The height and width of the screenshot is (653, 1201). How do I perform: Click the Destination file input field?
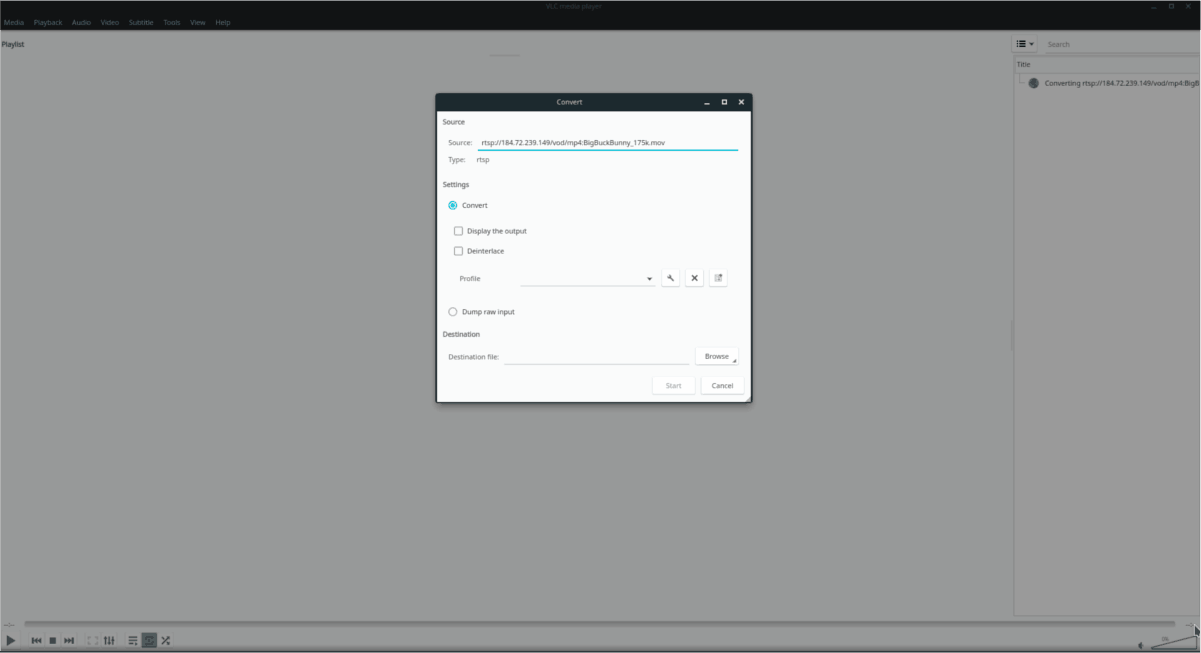[597, 356]
